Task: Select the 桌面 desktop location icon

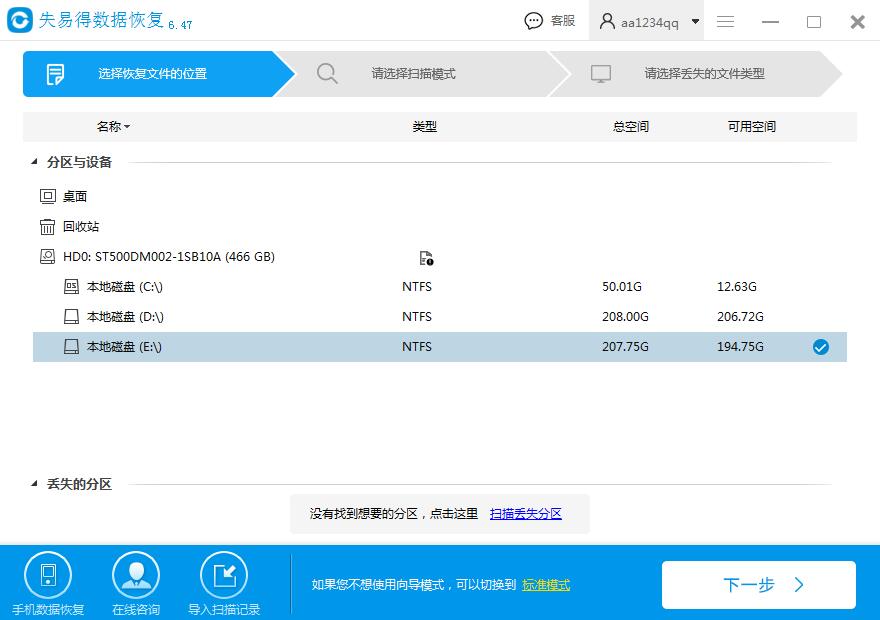Action: (47, 196)
